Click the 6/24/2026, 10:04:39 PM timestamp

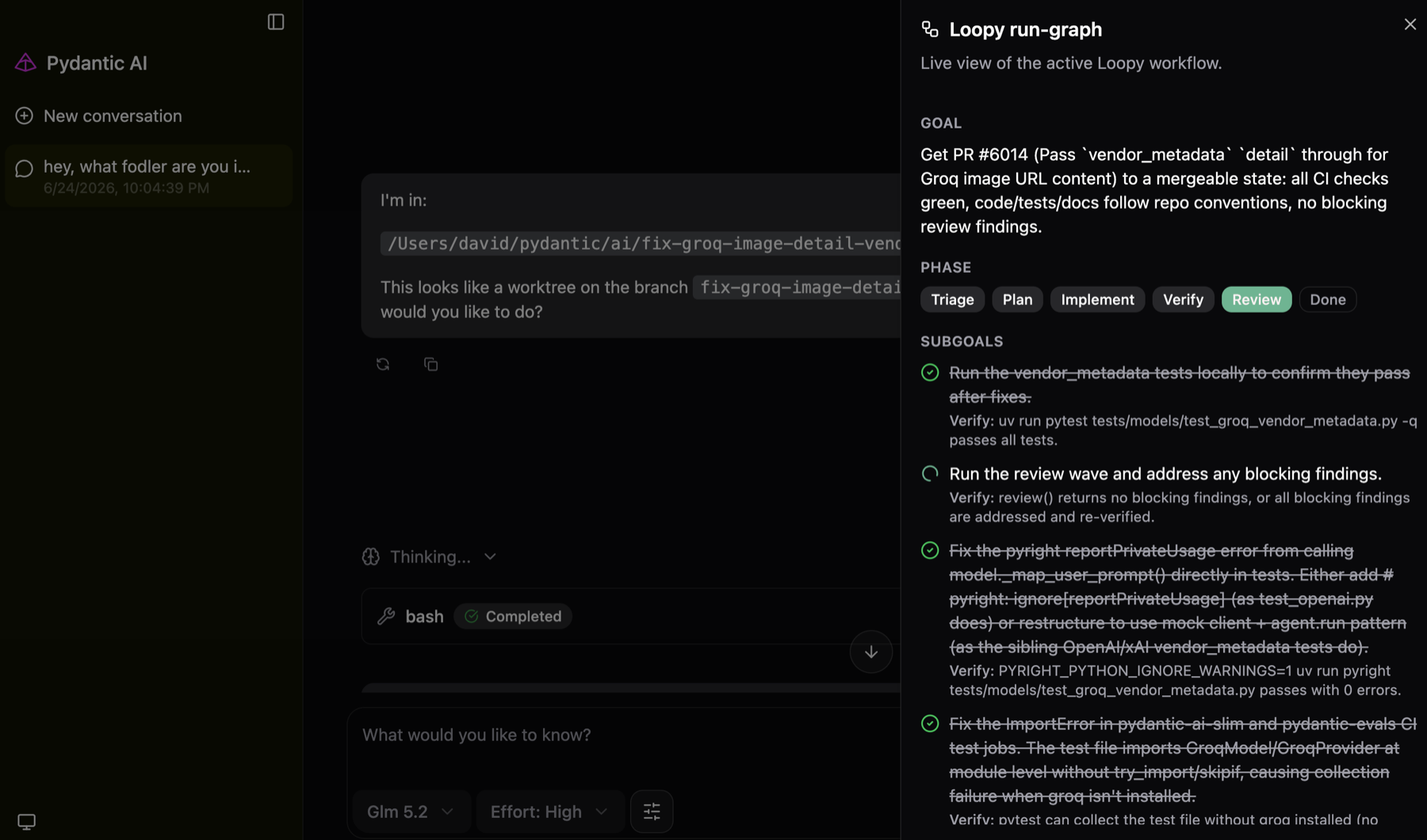coord(127,189)
